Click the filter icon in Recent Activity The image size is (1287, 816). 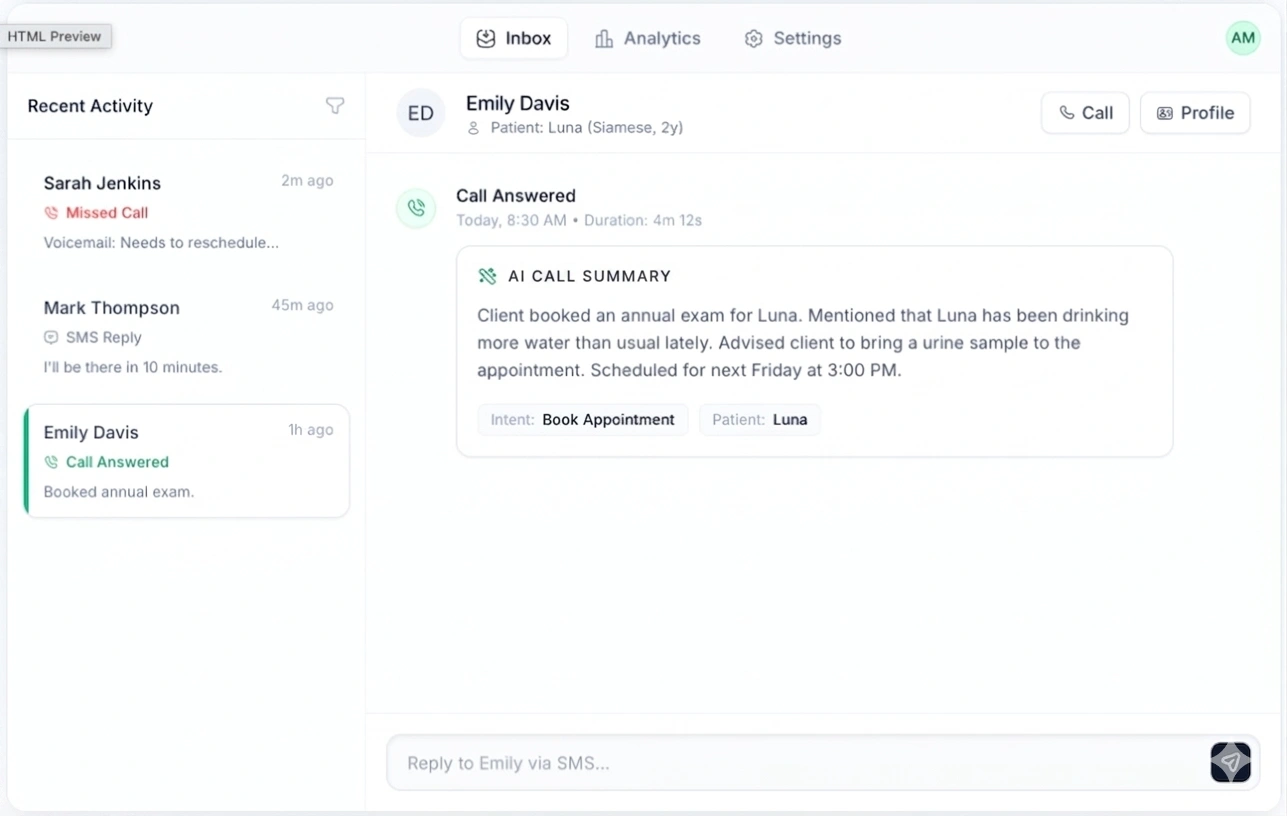pos(335,106)
